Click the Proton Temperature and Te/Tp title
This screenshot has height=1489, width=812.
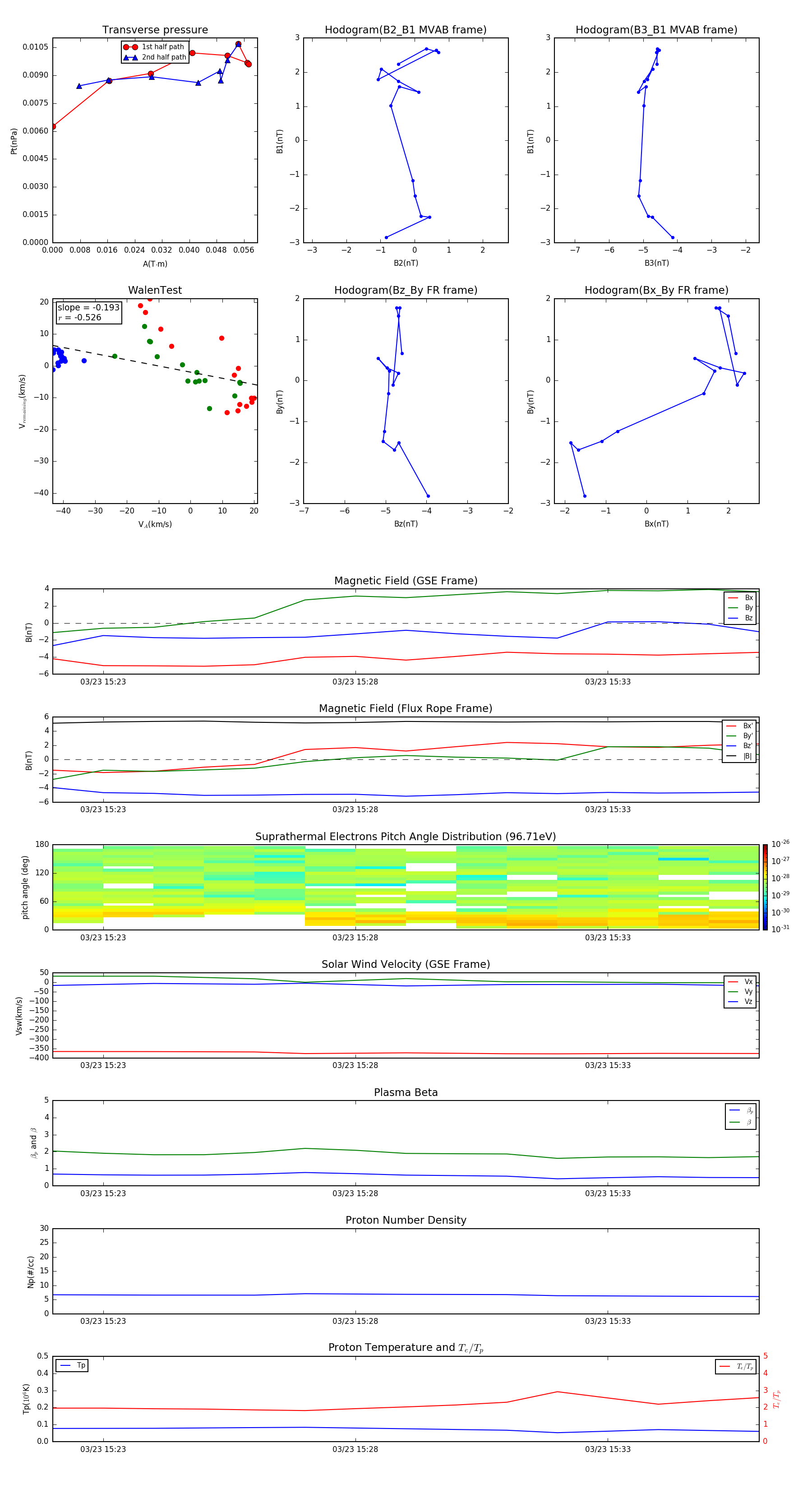click(x=406, y=1348)
